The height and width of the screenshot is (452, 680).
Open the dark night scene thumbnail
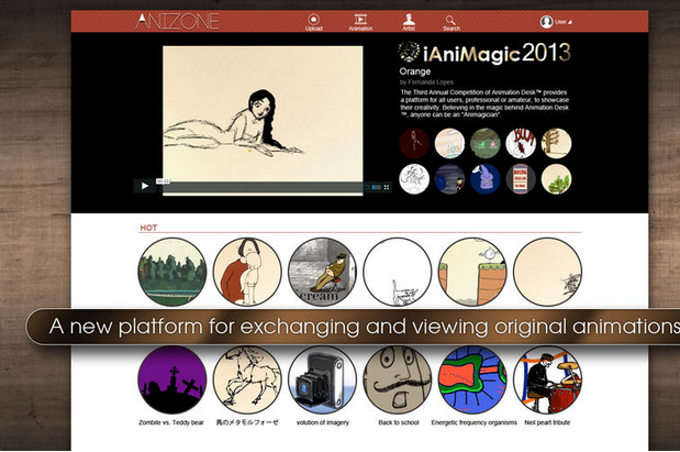pyautogui.click(x=450, y=179)
